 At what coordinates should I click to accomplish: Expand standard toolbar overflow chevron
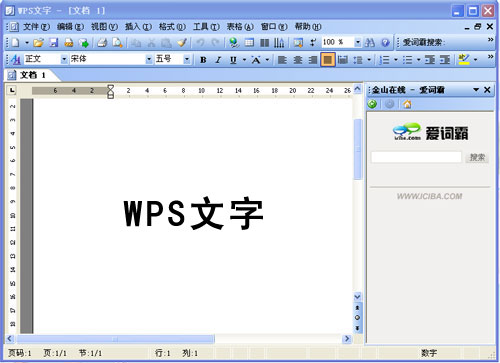pos(490,40)
